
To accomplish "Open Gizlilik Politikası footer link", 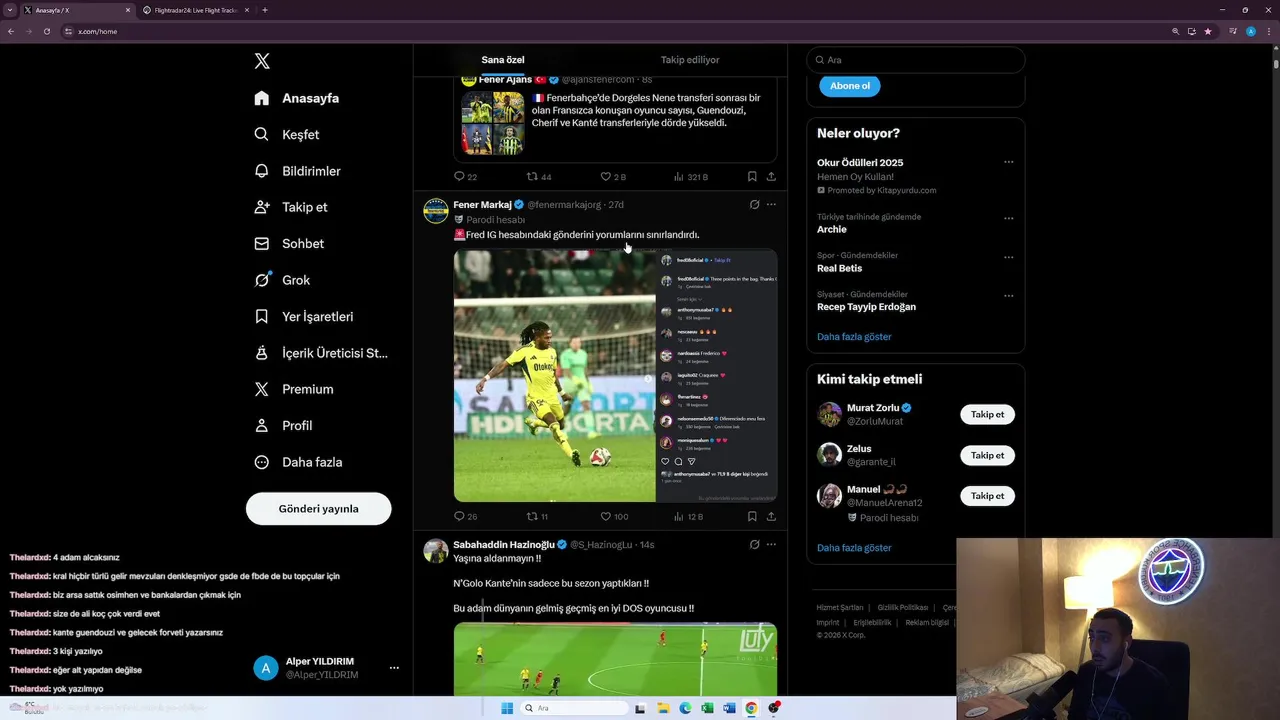I will [x=903, y=608].
